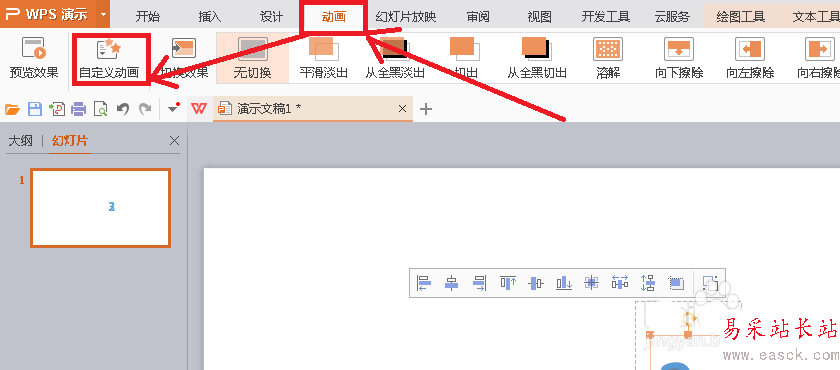Click the group objects icon

pos(710,283)
